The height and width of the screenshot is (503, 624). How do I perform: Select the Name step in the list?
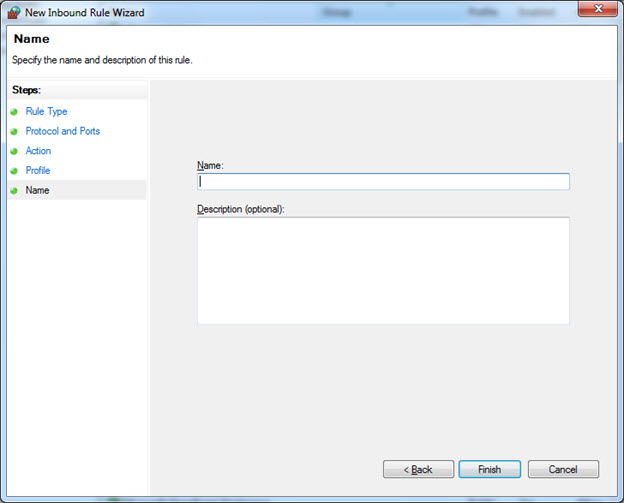77,190
